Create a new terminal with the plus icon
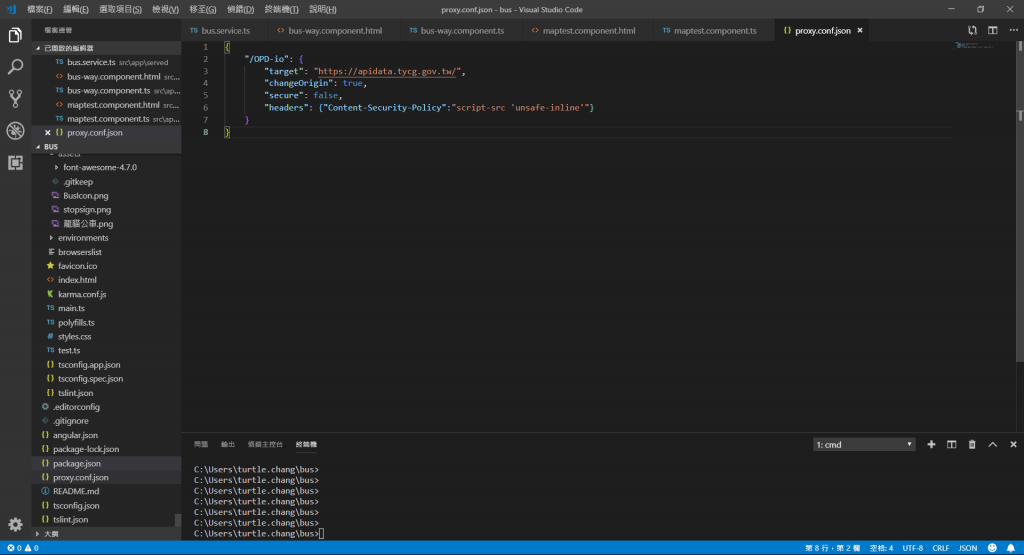The width and height of the screenshot is (1024, 555). pos(931,445)
